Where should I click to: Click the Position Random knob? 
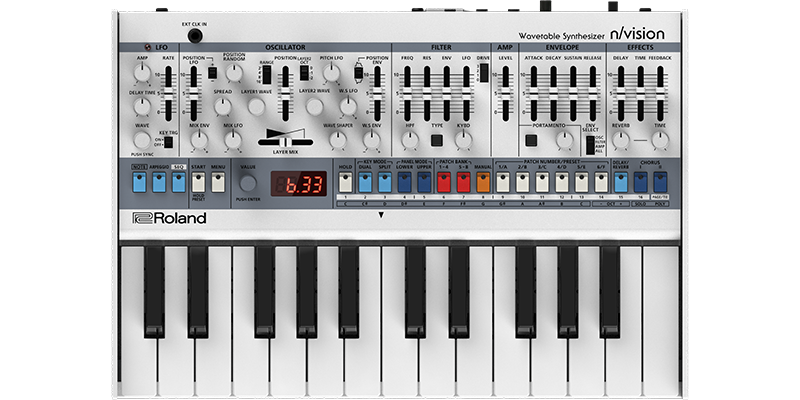(234, 74)
